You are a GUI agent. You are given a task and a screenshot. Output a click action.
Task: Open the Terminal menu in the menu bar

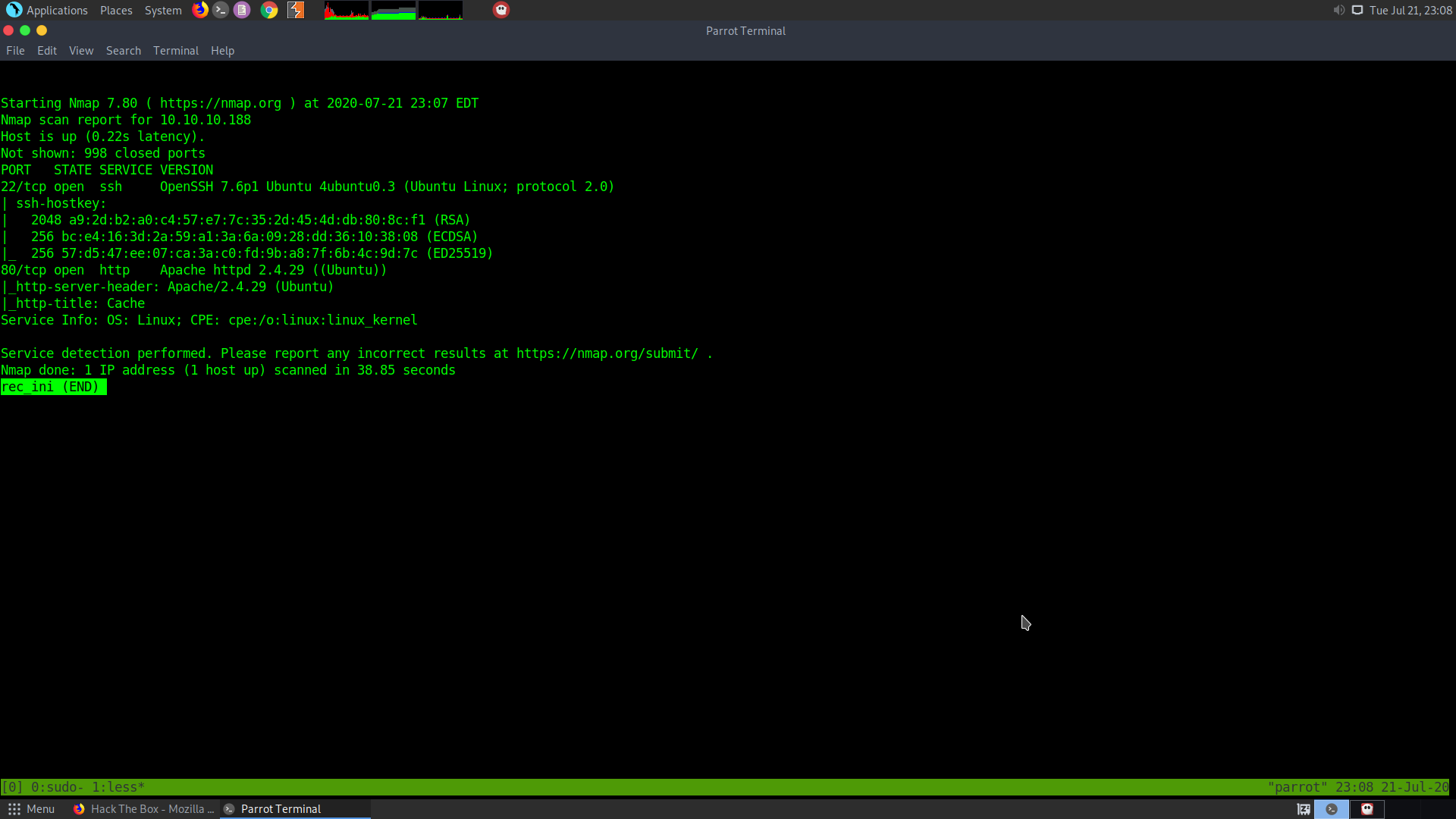175,51
